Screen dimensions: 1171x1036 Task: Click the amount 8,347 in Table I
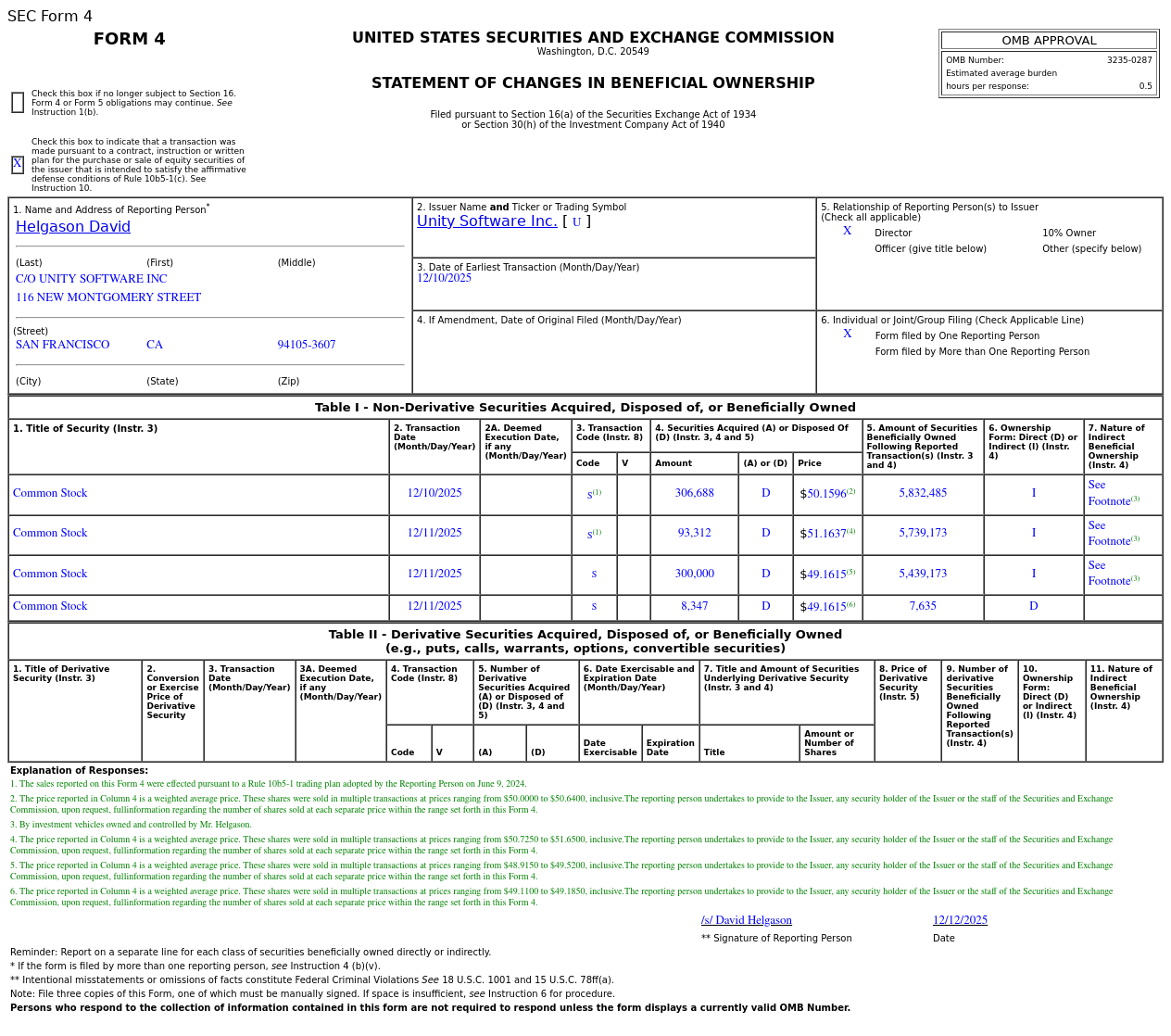coord(694,606)
